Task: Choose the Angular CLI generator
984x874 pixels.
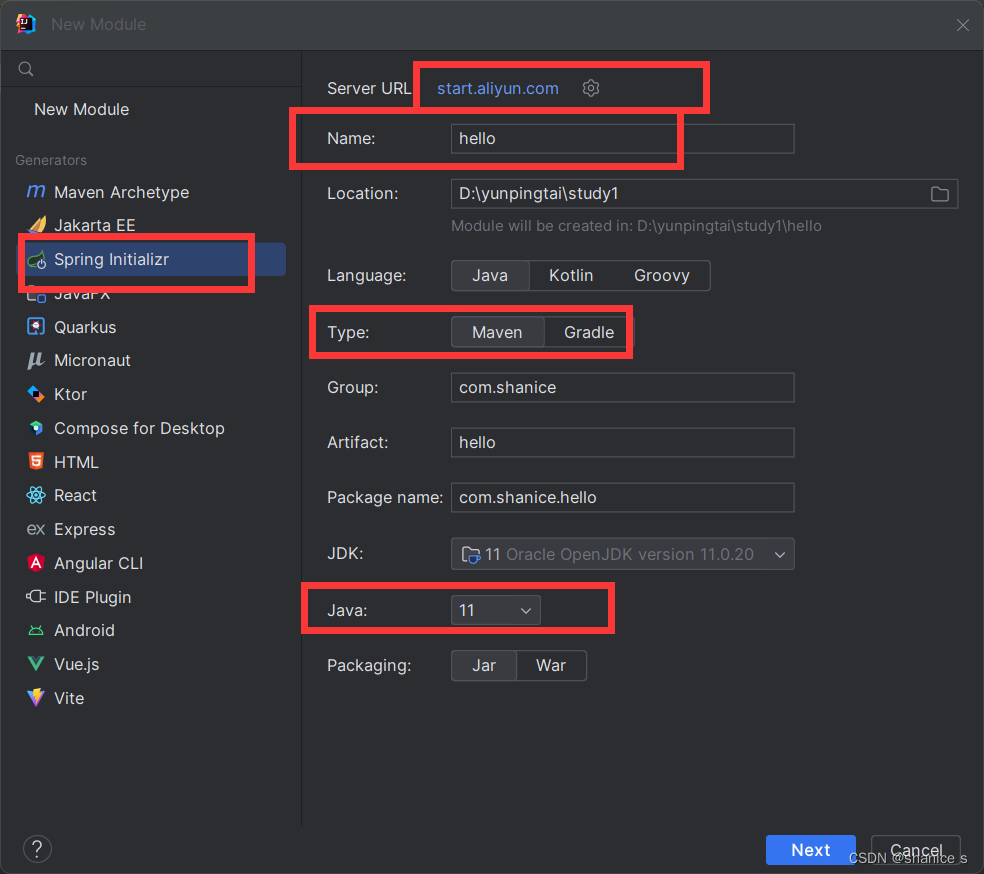Action: pyautogui.click(x=102, y=563)
